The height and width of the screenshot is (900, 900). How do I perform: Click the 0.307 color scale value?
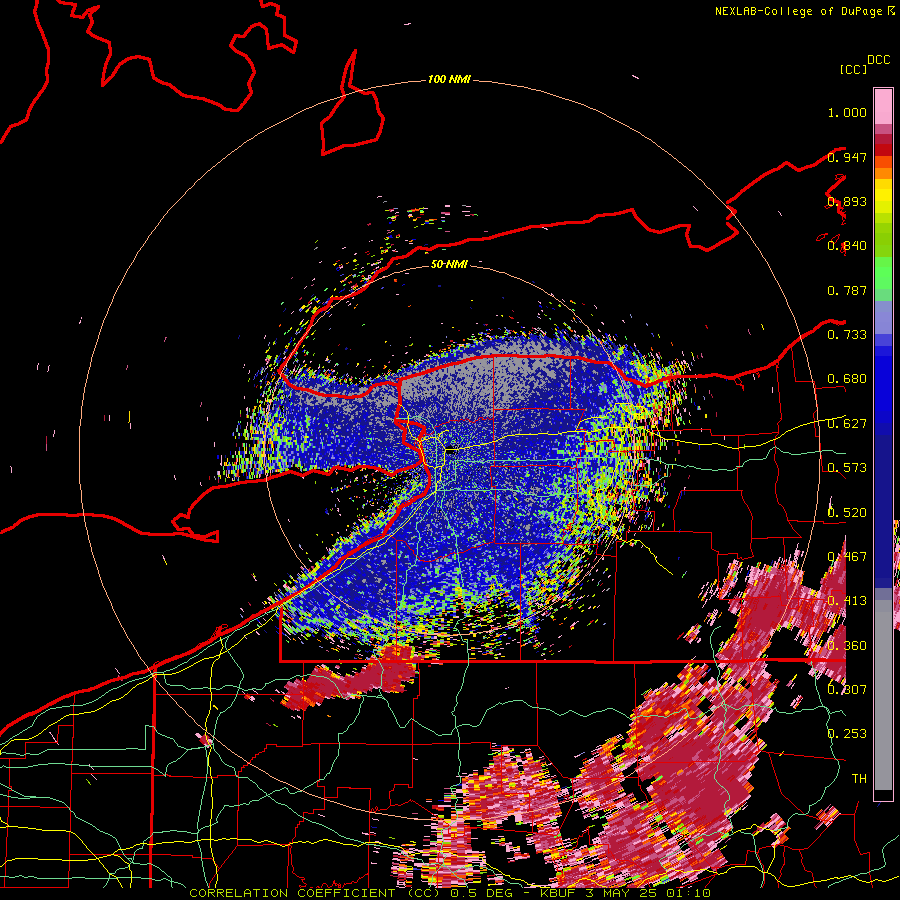point(847,689)
